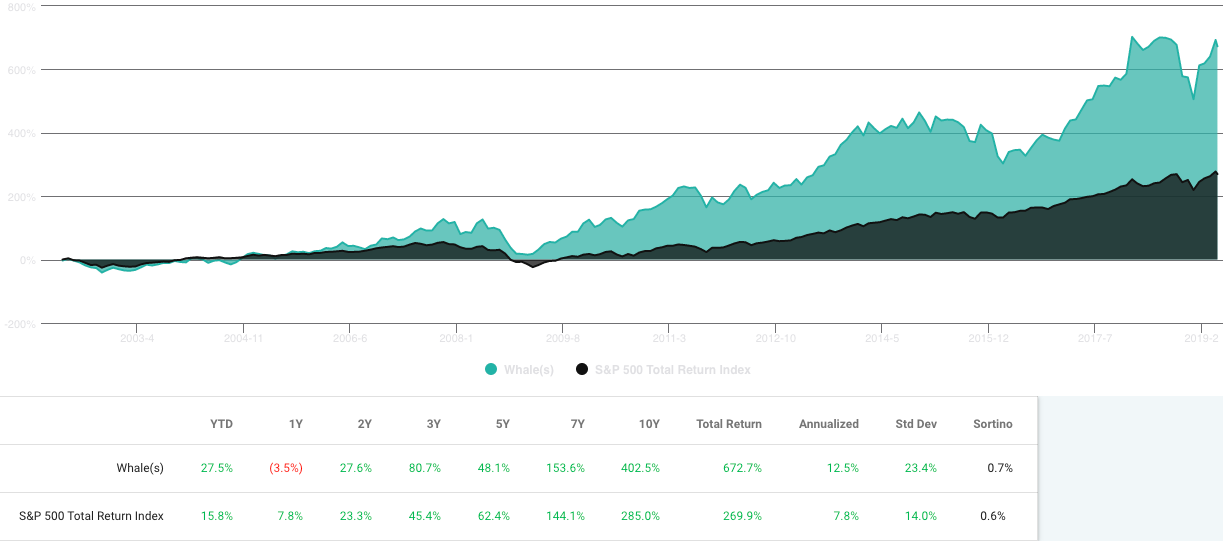Click S&P 500 2Y value 23.3%

(x=356, y=516)
